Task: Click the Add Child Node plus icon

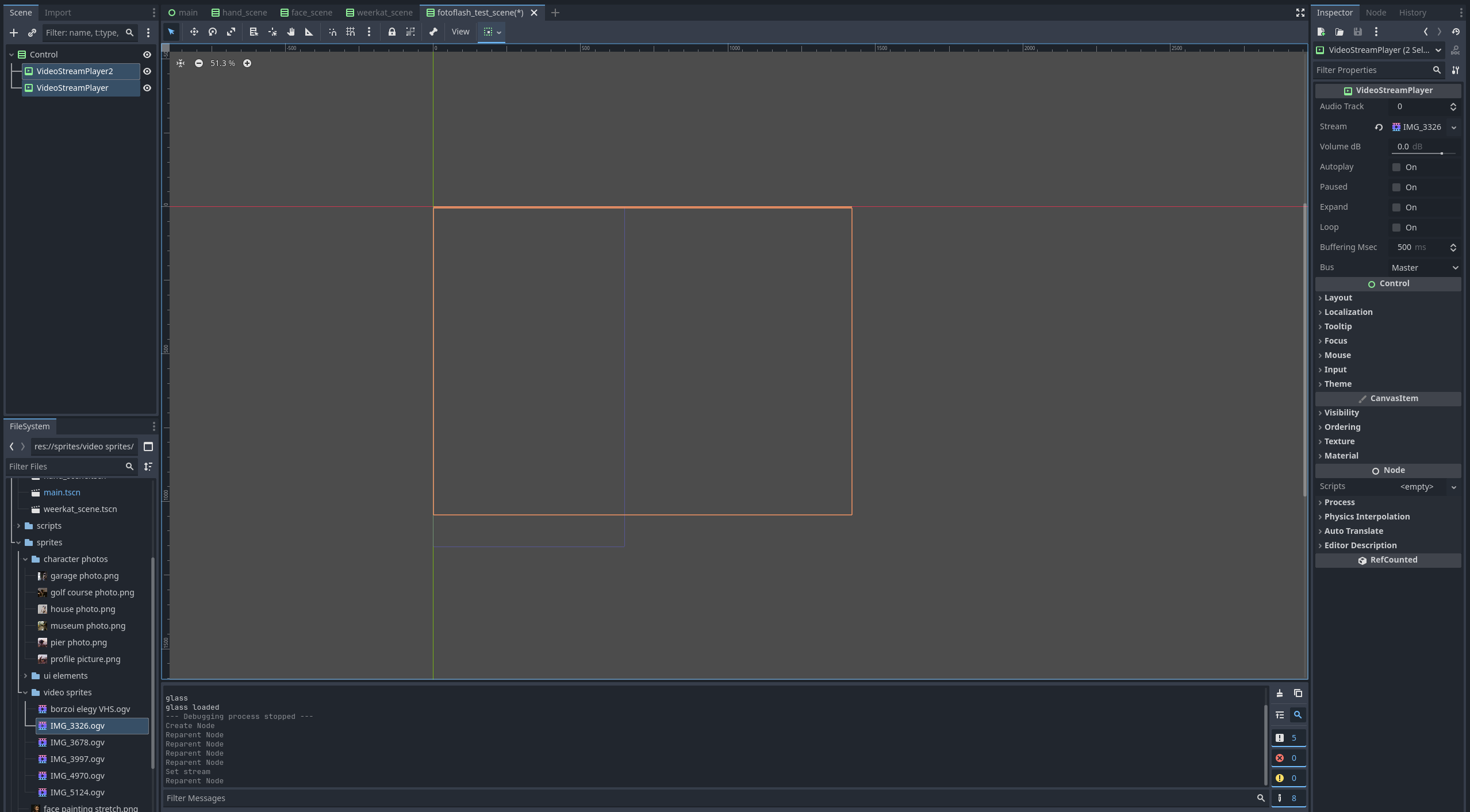Action: (14, 33)
